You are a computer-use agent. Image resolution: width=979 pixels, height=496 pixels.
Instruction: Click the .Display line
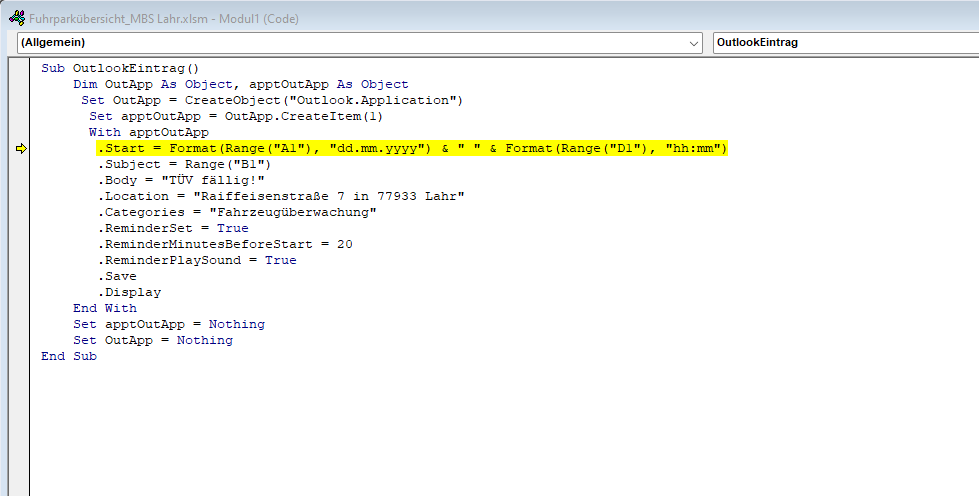(x=129, y=292)
